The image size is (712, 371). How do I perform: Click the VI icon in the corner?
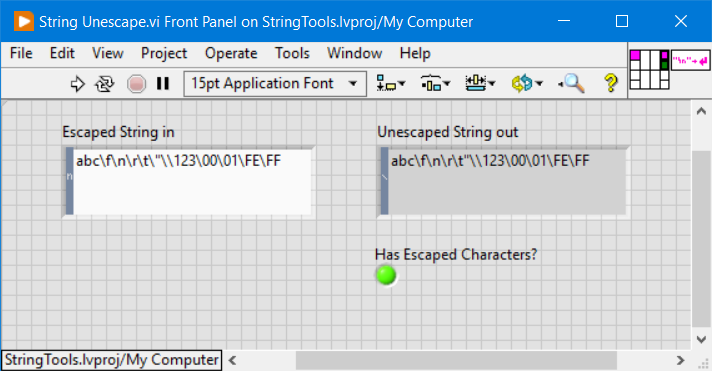point(690,60)
